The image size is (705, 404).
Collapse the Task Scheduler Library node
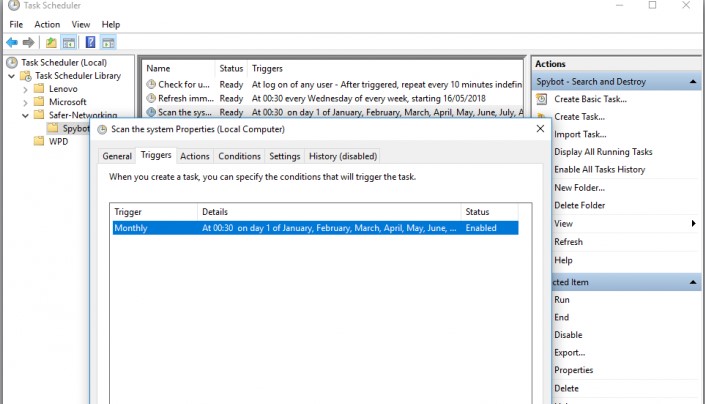pyautogui.click(x=11, y=76)
